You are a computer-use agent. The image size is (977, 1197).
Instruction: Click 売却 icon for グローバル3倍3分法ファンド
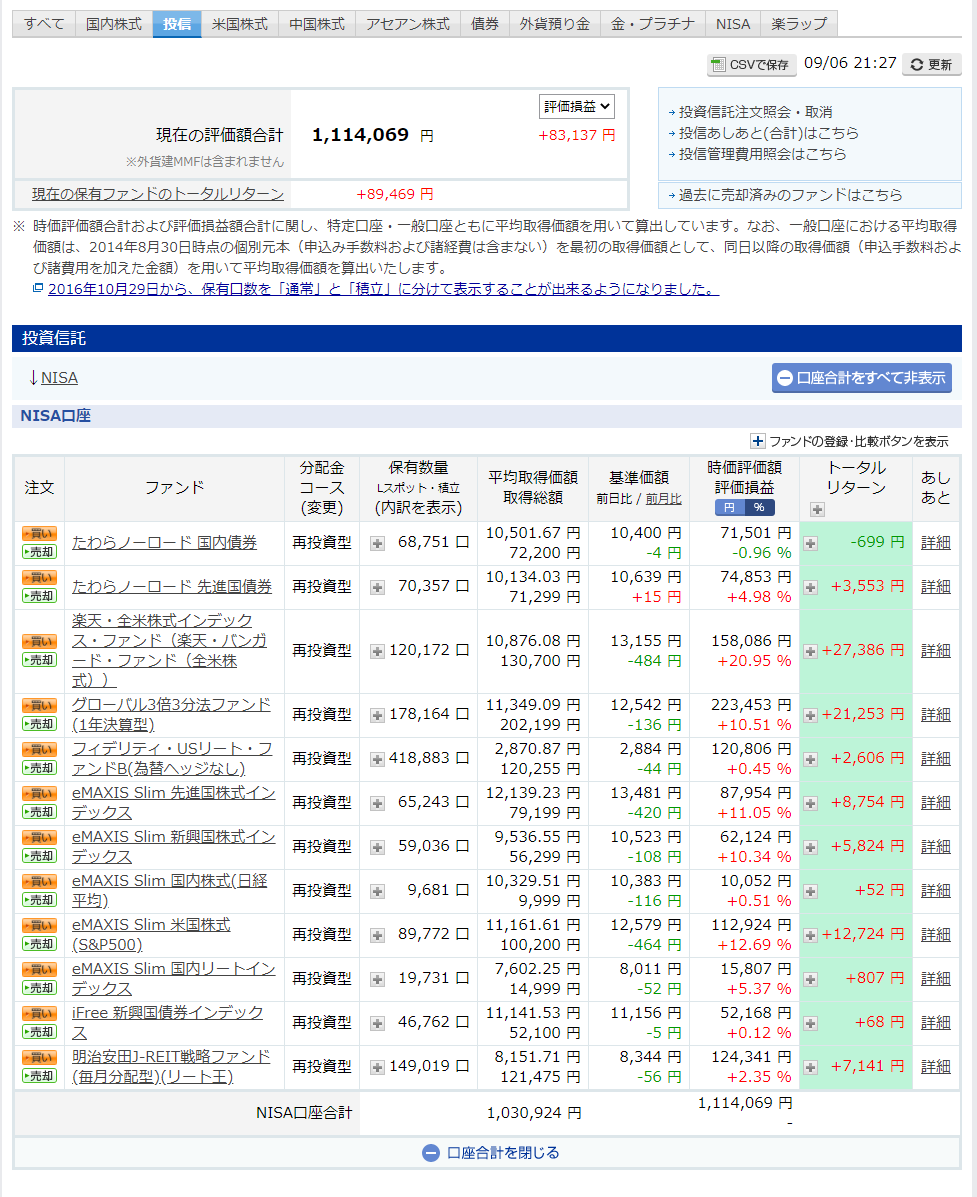(x=39, y=724)
